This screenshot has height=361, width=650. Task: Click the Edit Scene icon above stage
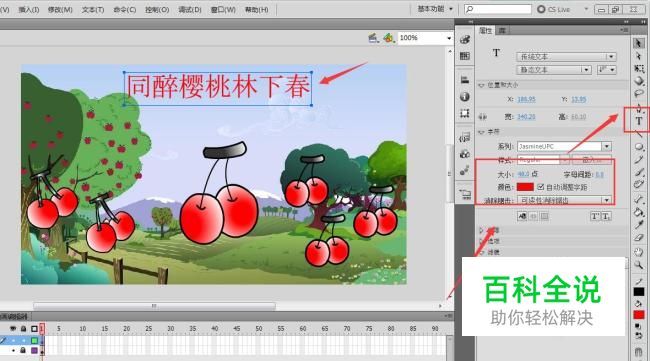[374, 38]
